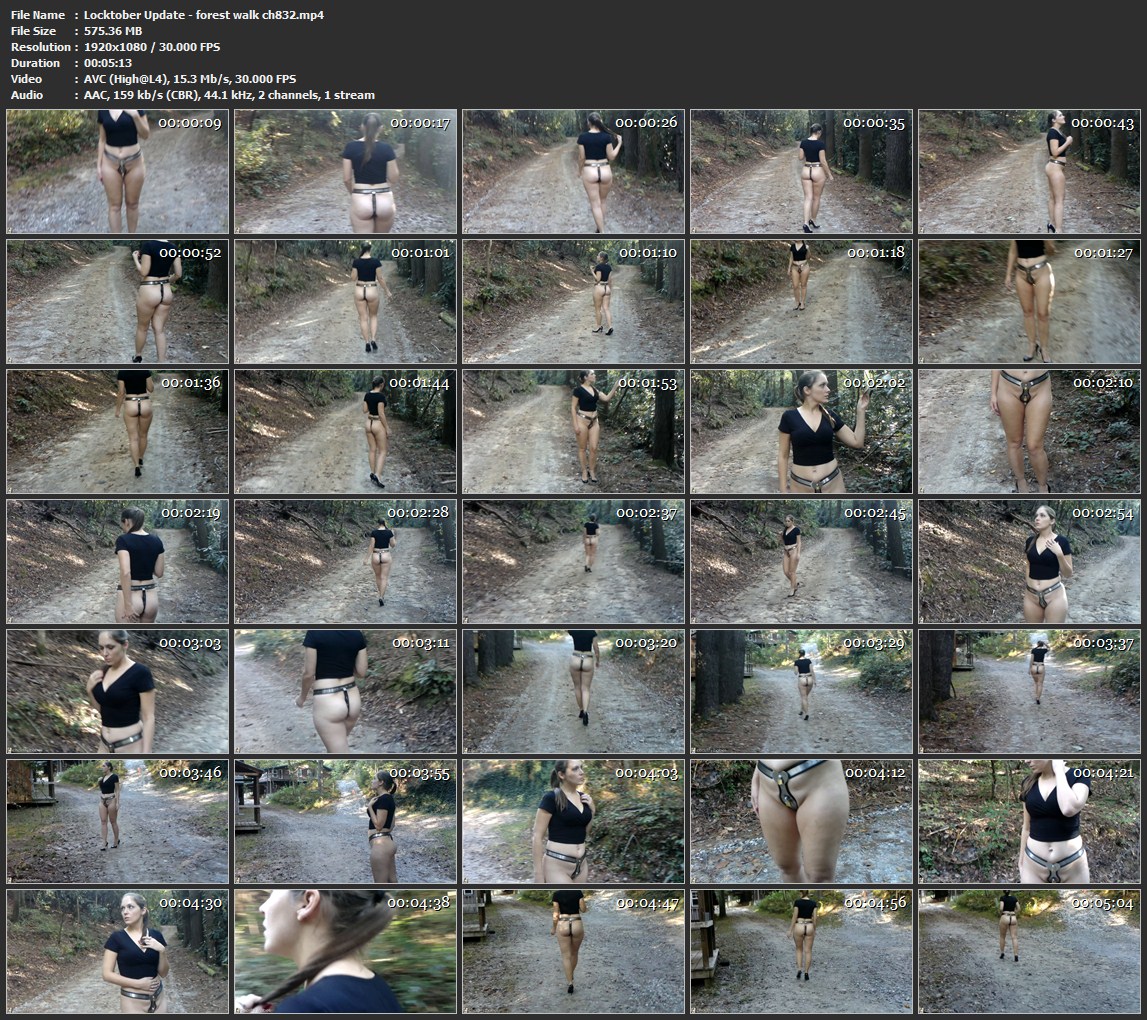The width and height of the screenshot is (1147, 1020).
Task: Choose the frame marked 00:04:47
Action: 574,952
